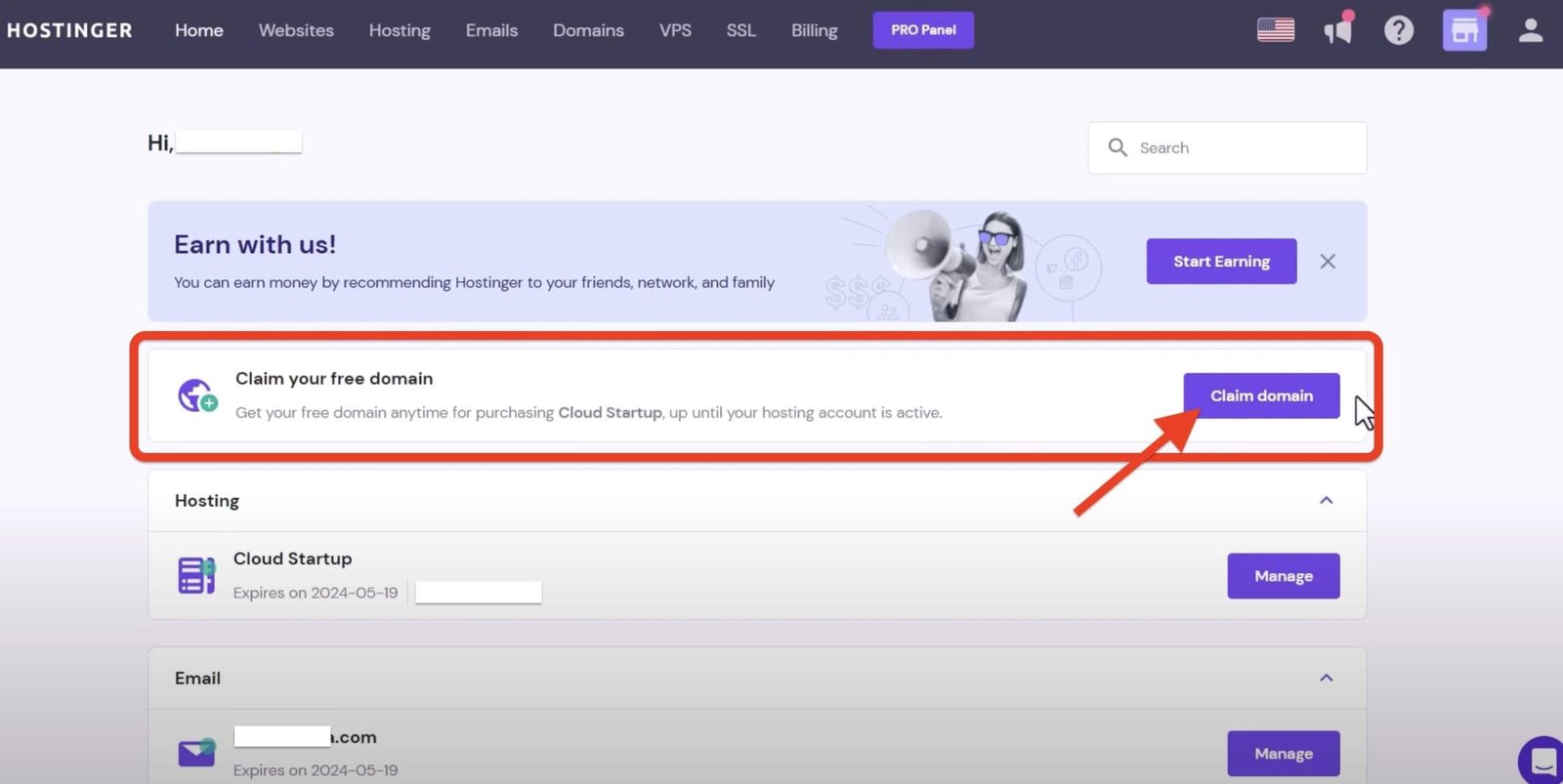Click the Start Earning button
1563x784 pixels.
[1221, 262]
